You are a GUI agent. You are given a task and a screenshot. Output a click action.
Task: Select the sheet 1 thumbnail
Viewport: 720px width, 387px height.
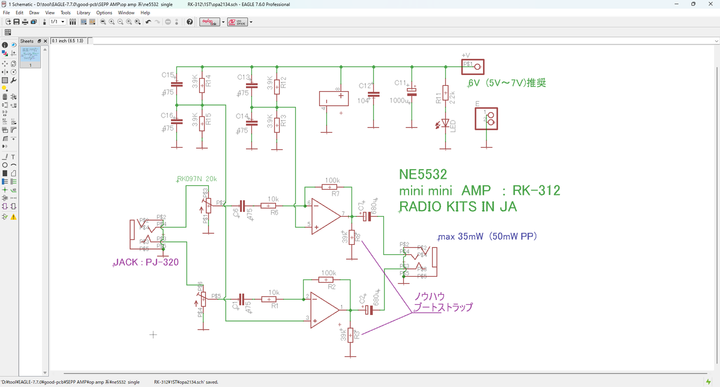click(x=31, y=57)
